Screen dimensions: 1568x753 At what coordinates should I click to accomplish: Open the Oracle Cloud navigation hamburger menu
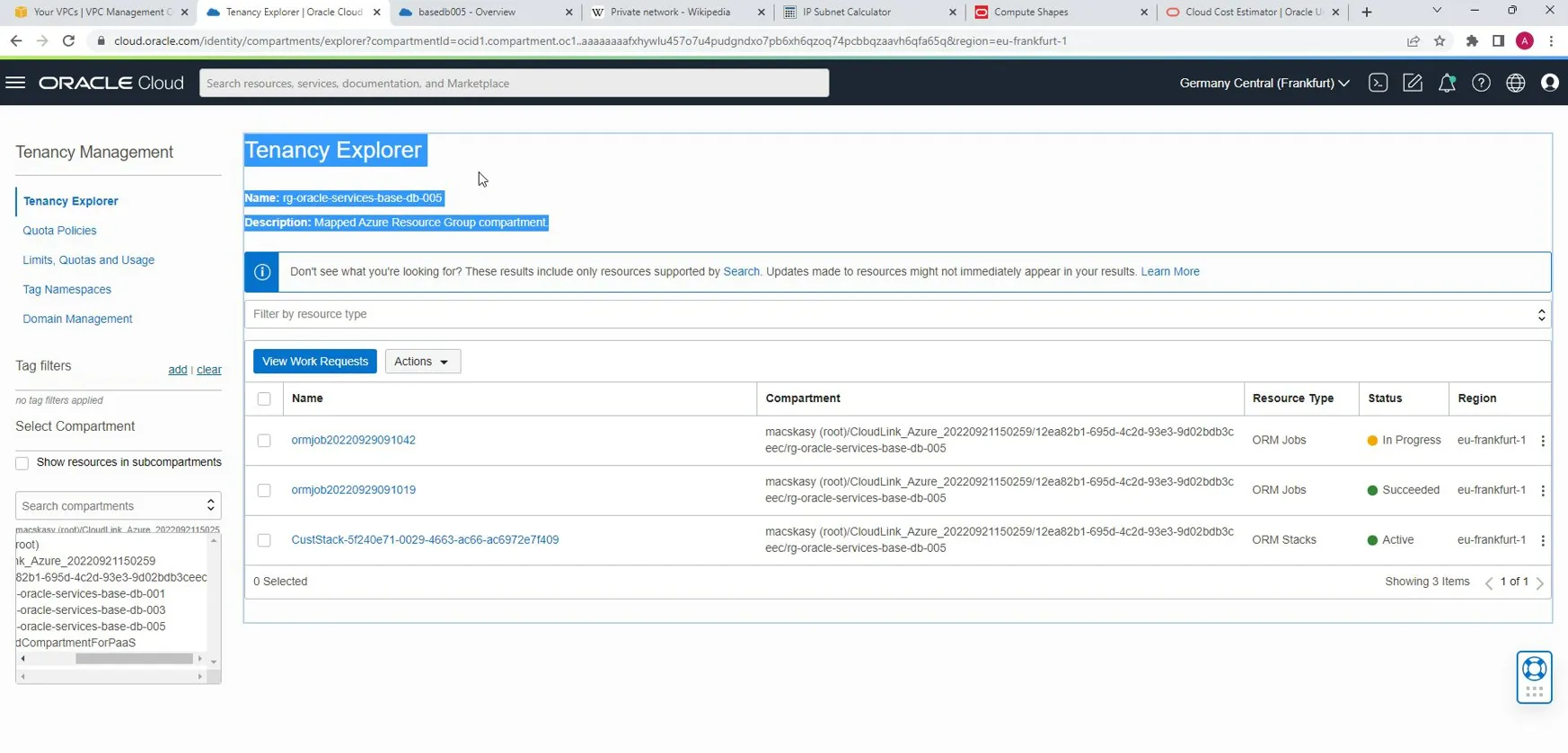coord(15,83)
